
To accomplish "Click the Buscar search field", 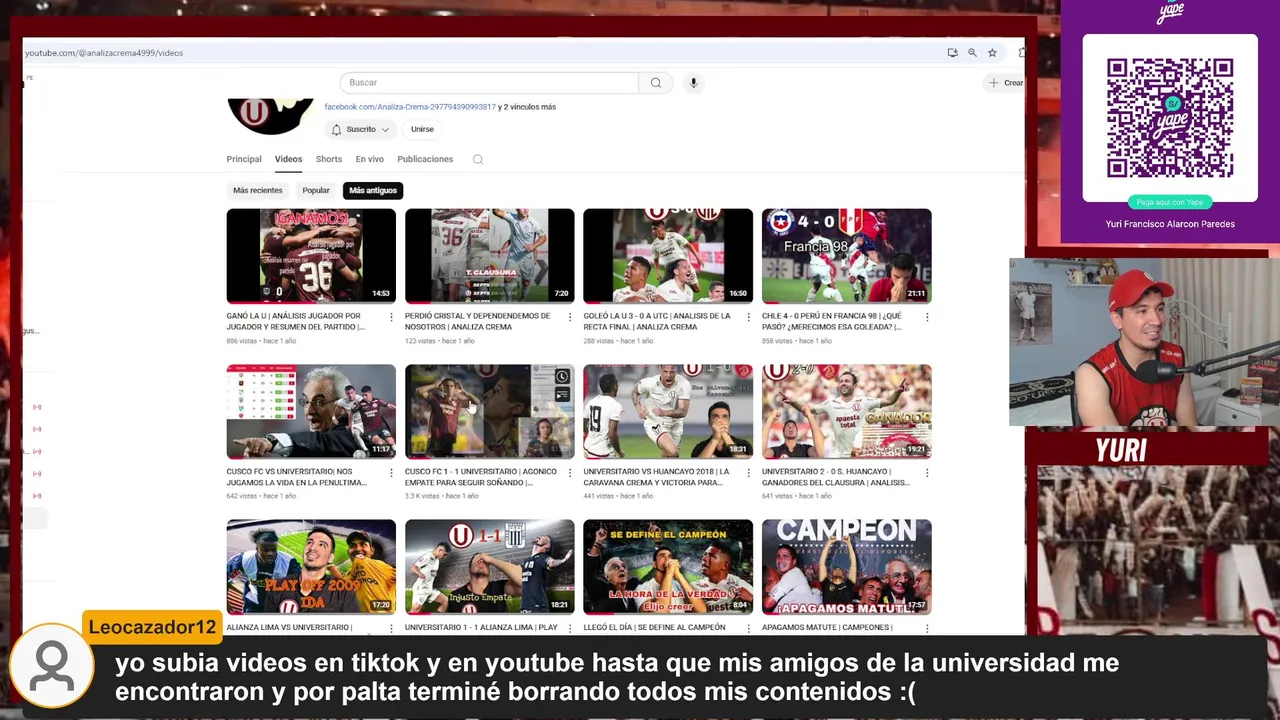I will [489, 83].
